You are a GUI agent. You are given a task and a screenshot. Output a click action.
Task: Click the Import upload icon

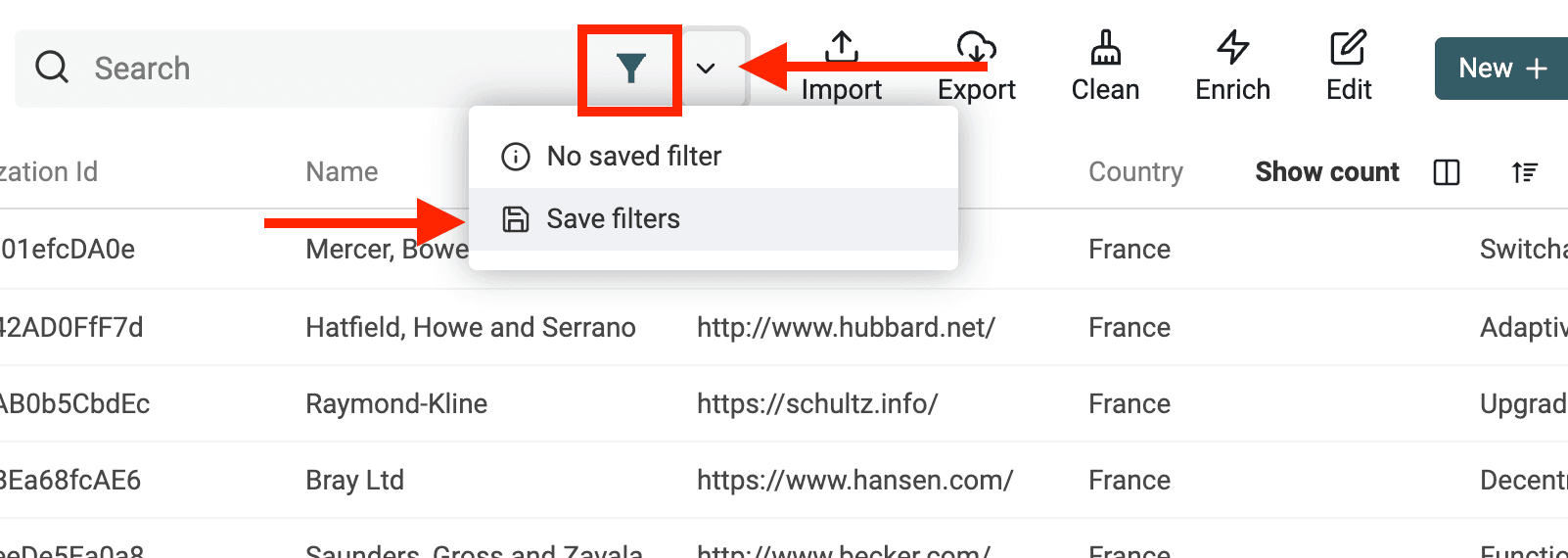click(841, 47)
